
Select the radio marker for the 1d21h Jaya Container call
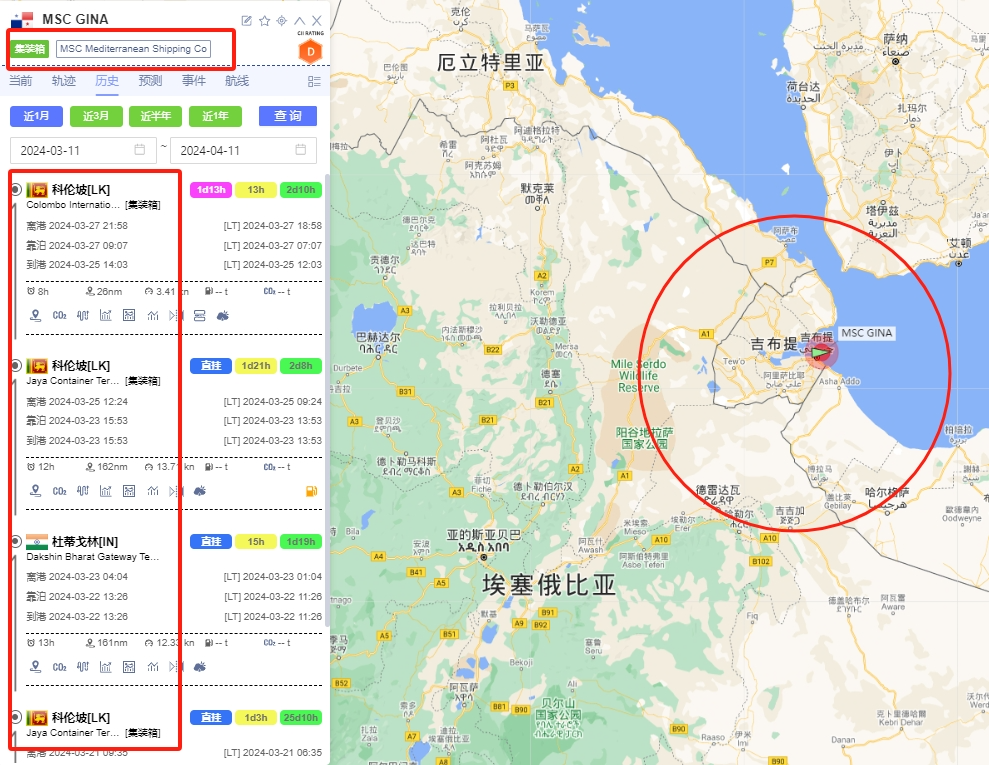click(16, 365)
